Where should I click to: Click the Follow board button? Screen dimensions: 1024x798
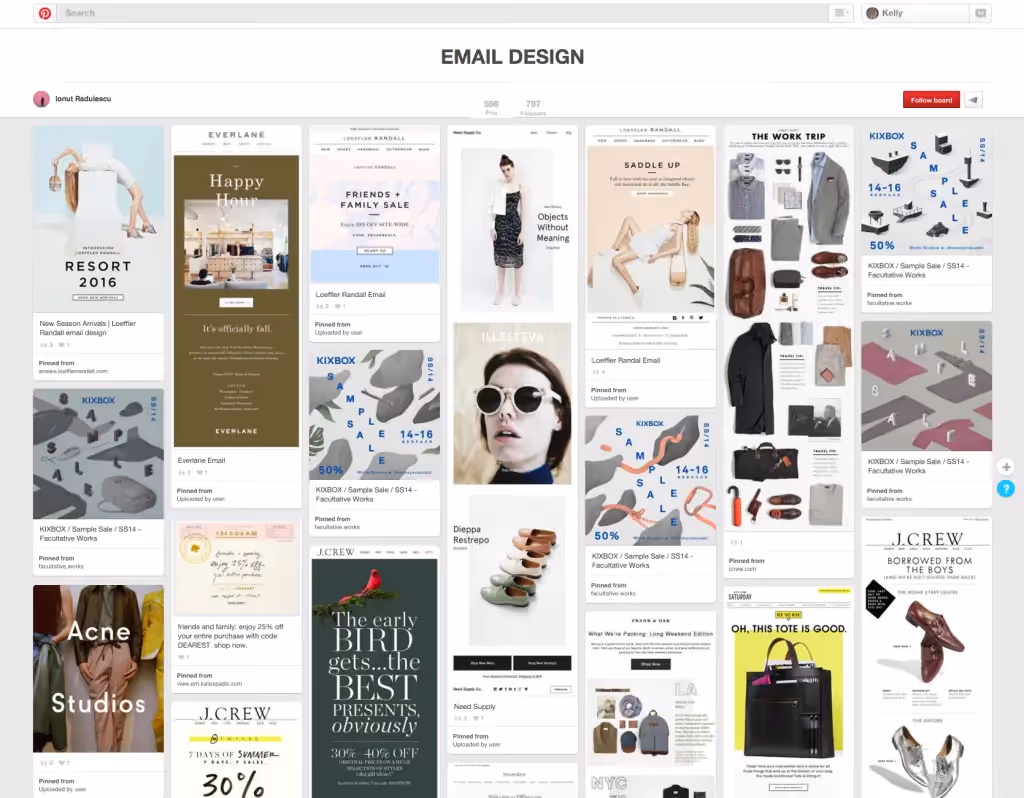(931, 100)
